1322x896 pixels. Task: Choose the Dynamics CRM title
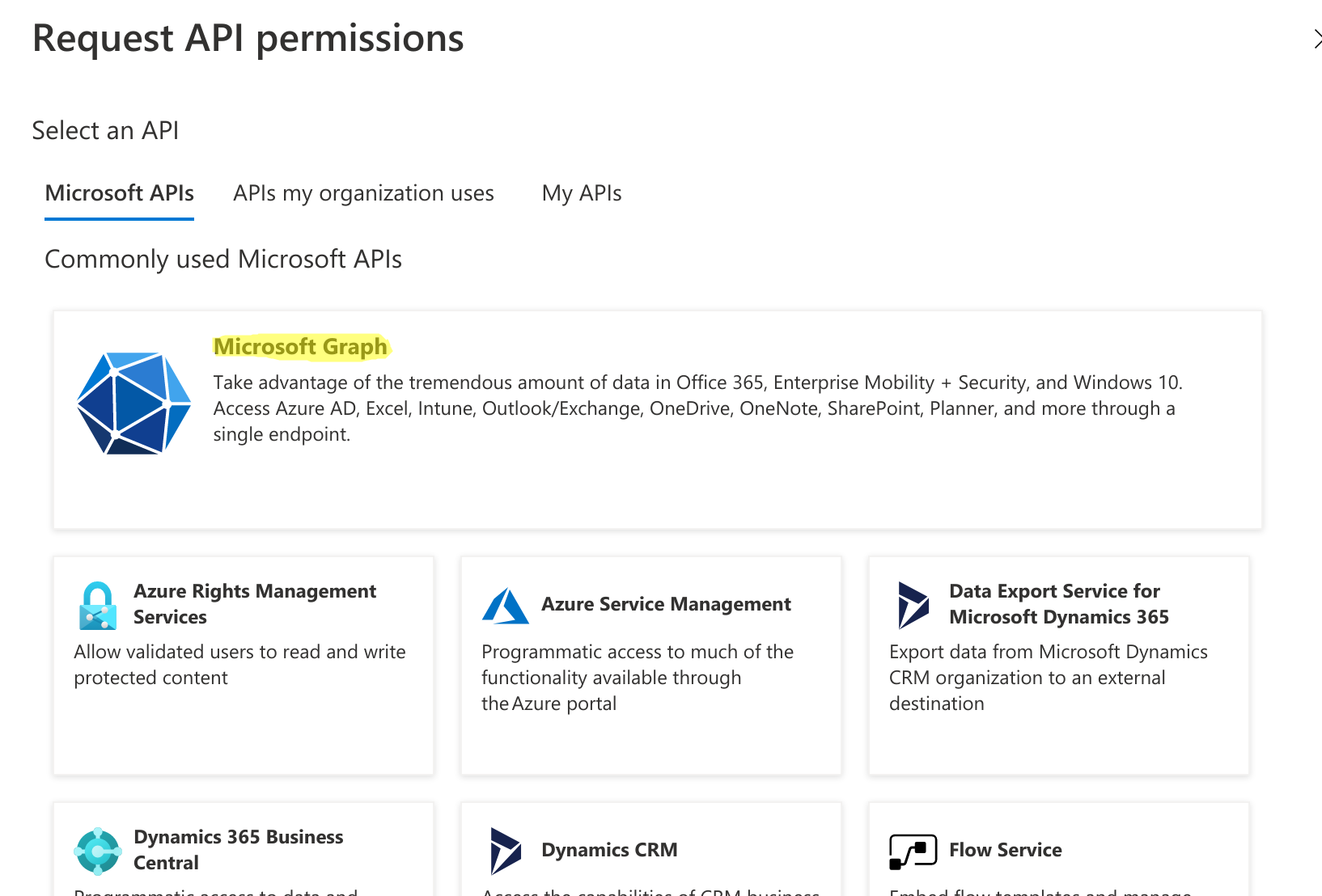pos(609,850)
